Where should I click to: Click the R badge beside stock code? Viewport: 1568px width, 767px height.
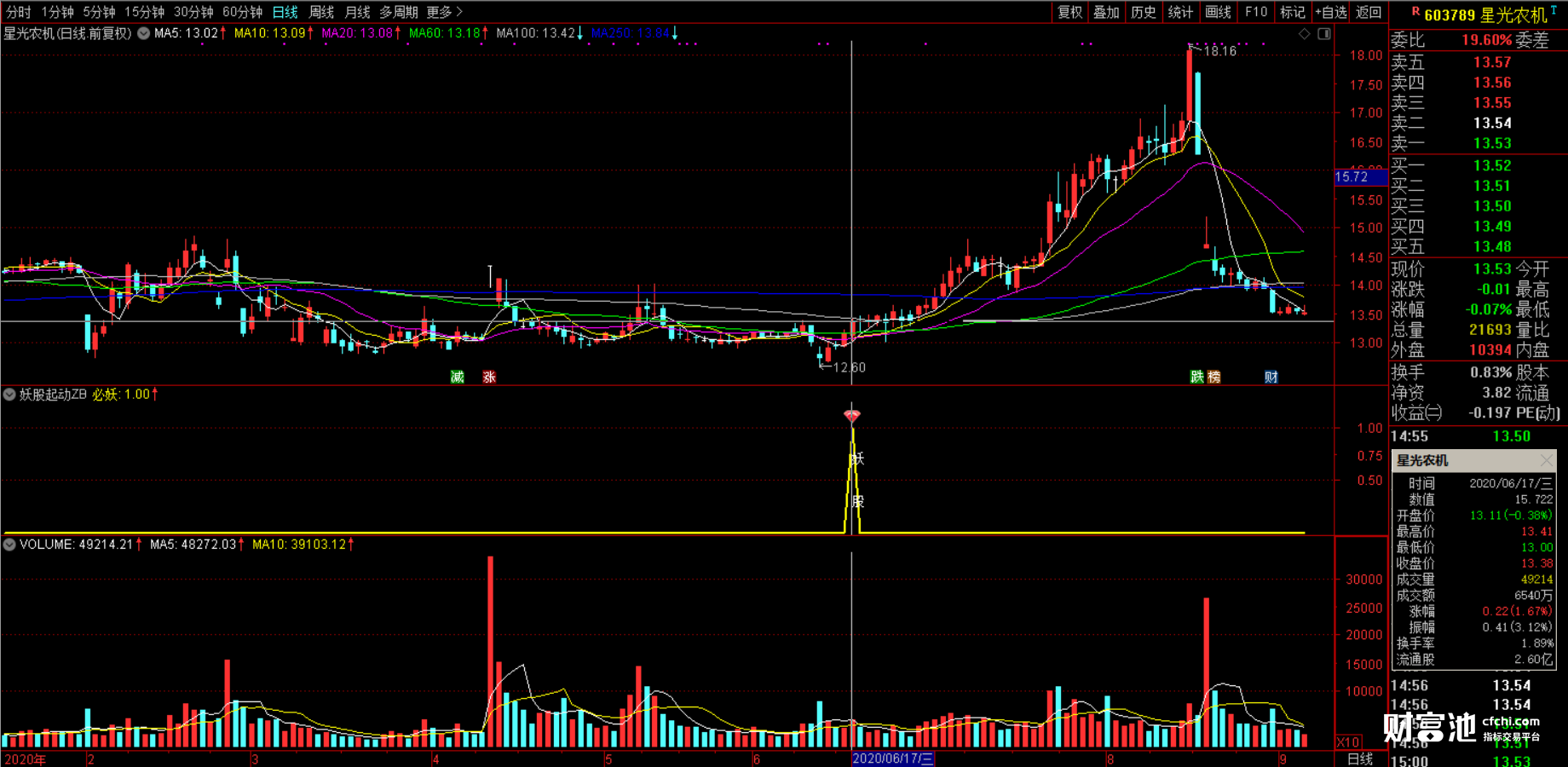pos(1415,11)
